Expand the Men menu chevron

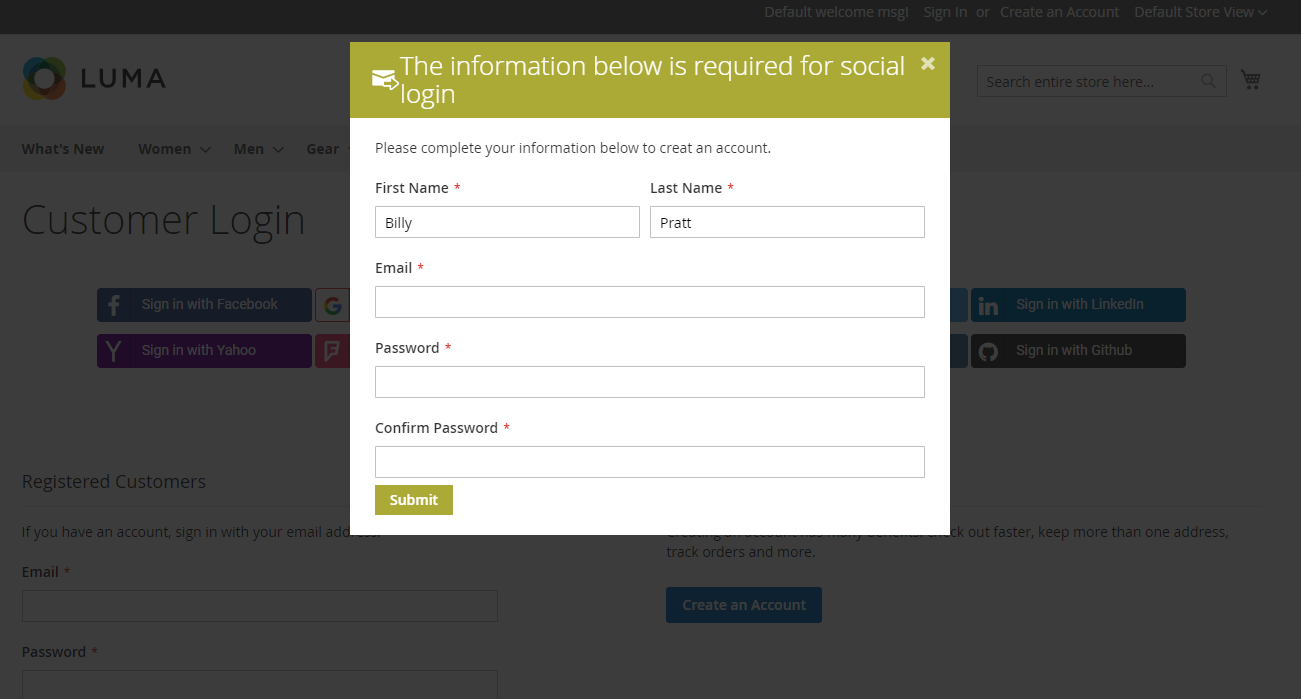point(278,150)
